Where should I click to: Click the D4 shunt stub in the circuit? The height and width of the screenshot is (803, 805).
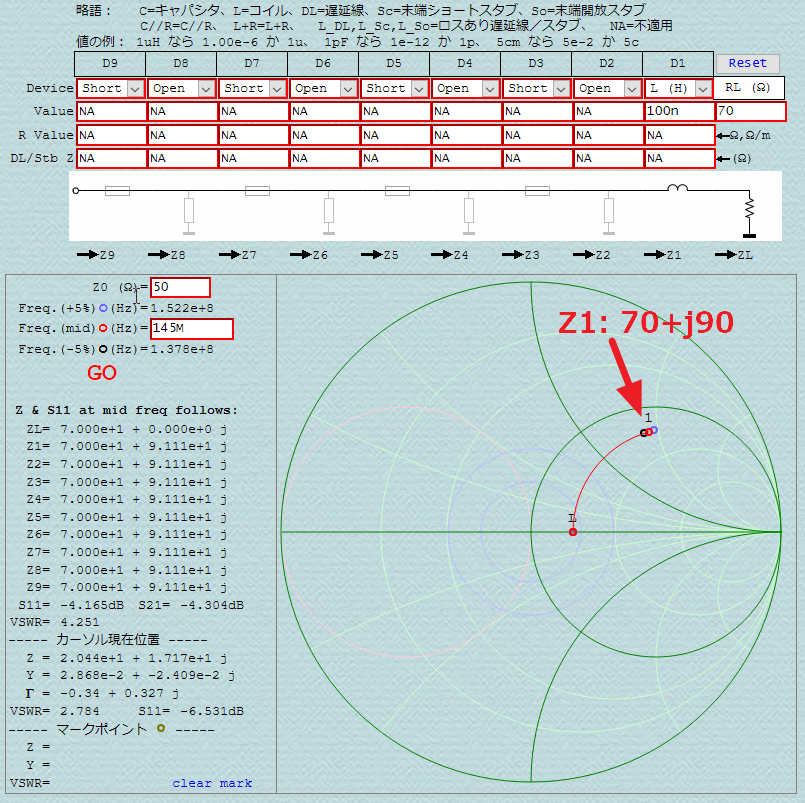click(x=469, y=211)
